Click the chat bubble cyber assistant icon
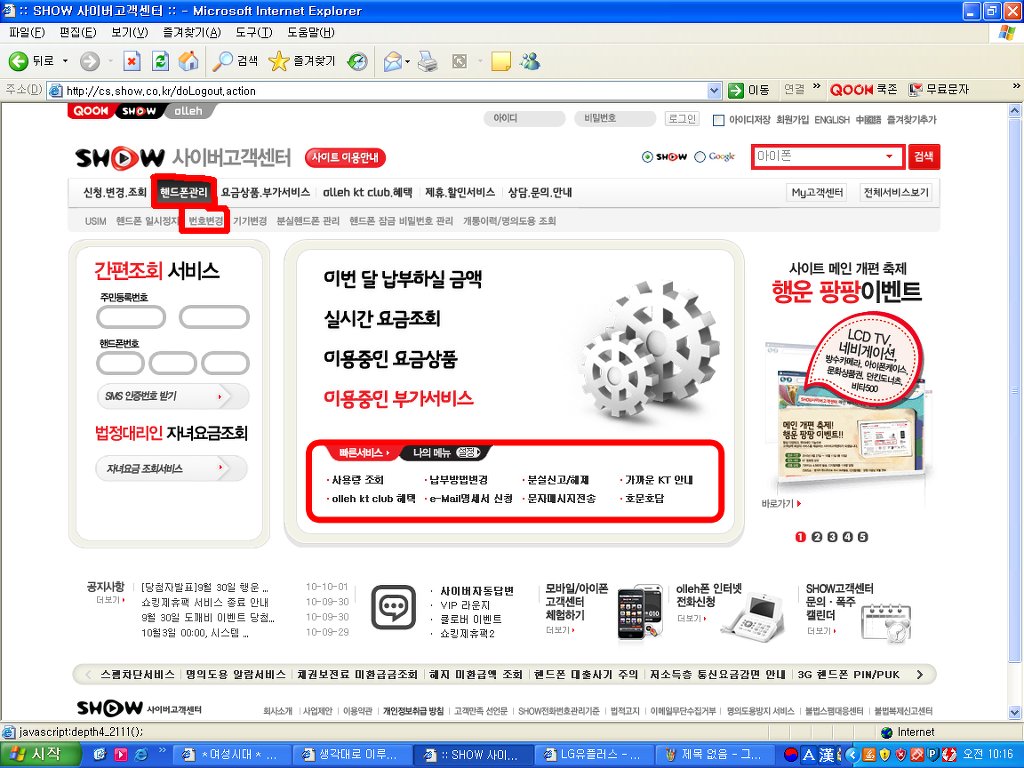 [393, 607]
